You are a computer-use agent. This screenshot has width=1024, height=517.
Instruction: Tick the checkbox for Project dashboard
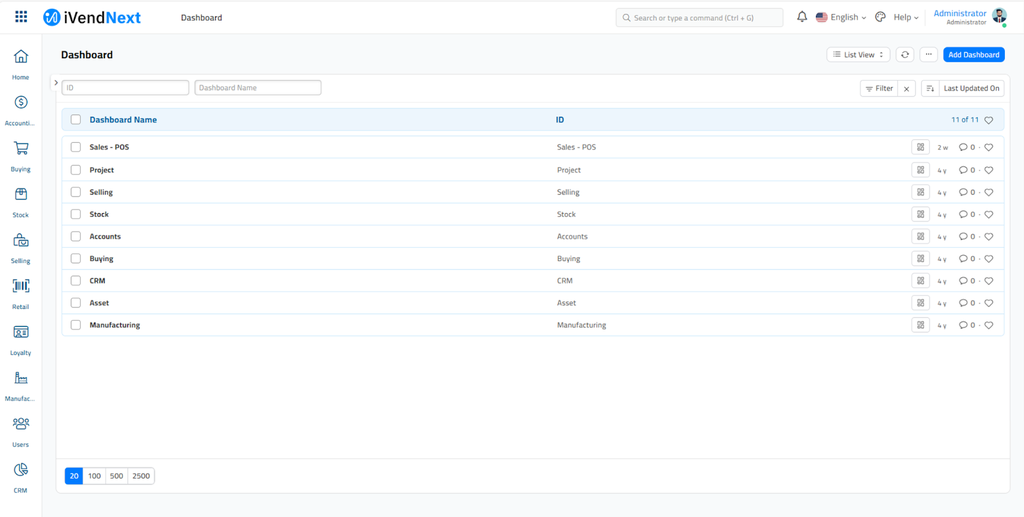[76, 170]
